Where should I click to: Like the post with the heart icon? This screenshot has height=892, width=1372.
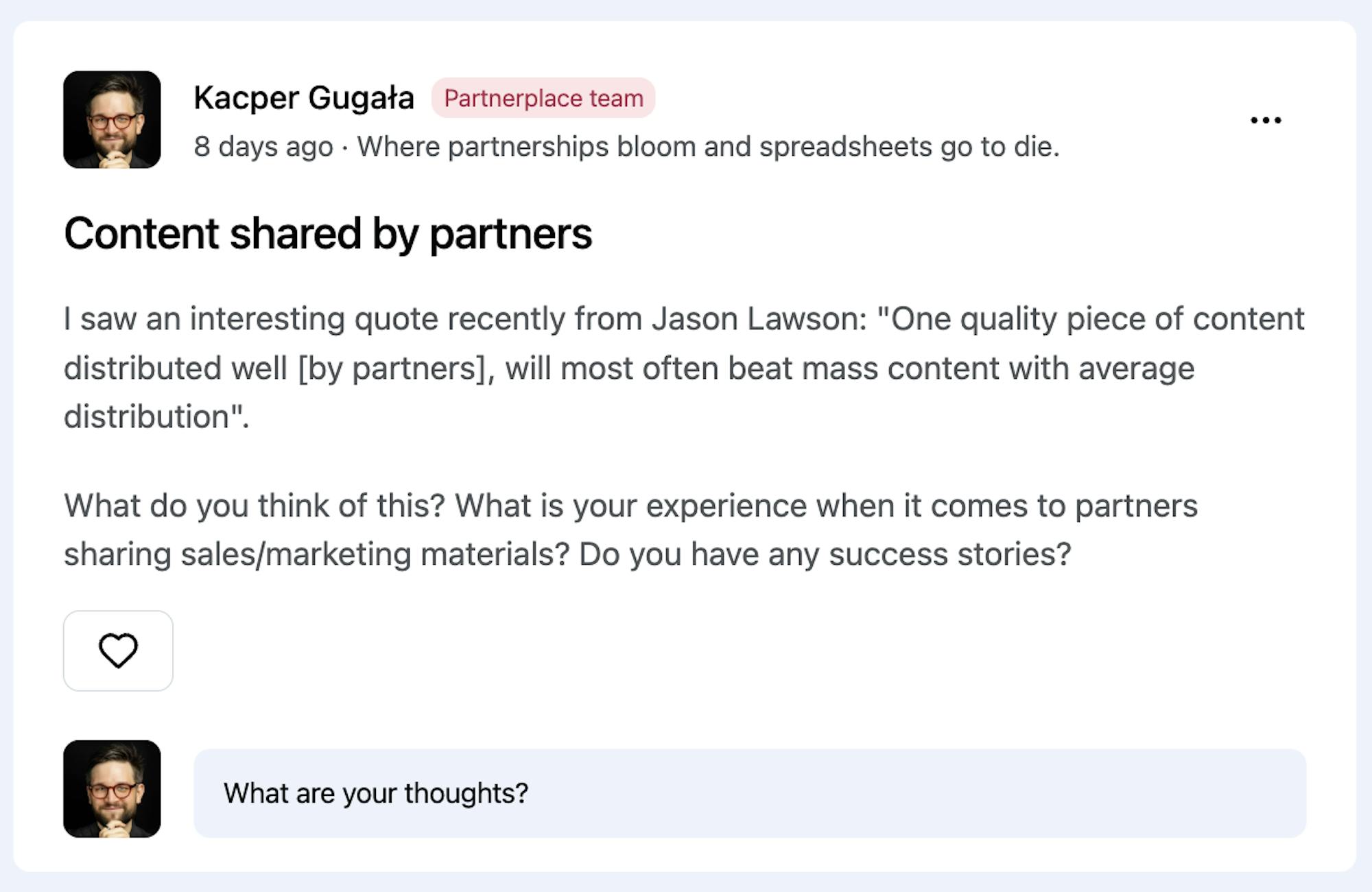pos(118,650)
